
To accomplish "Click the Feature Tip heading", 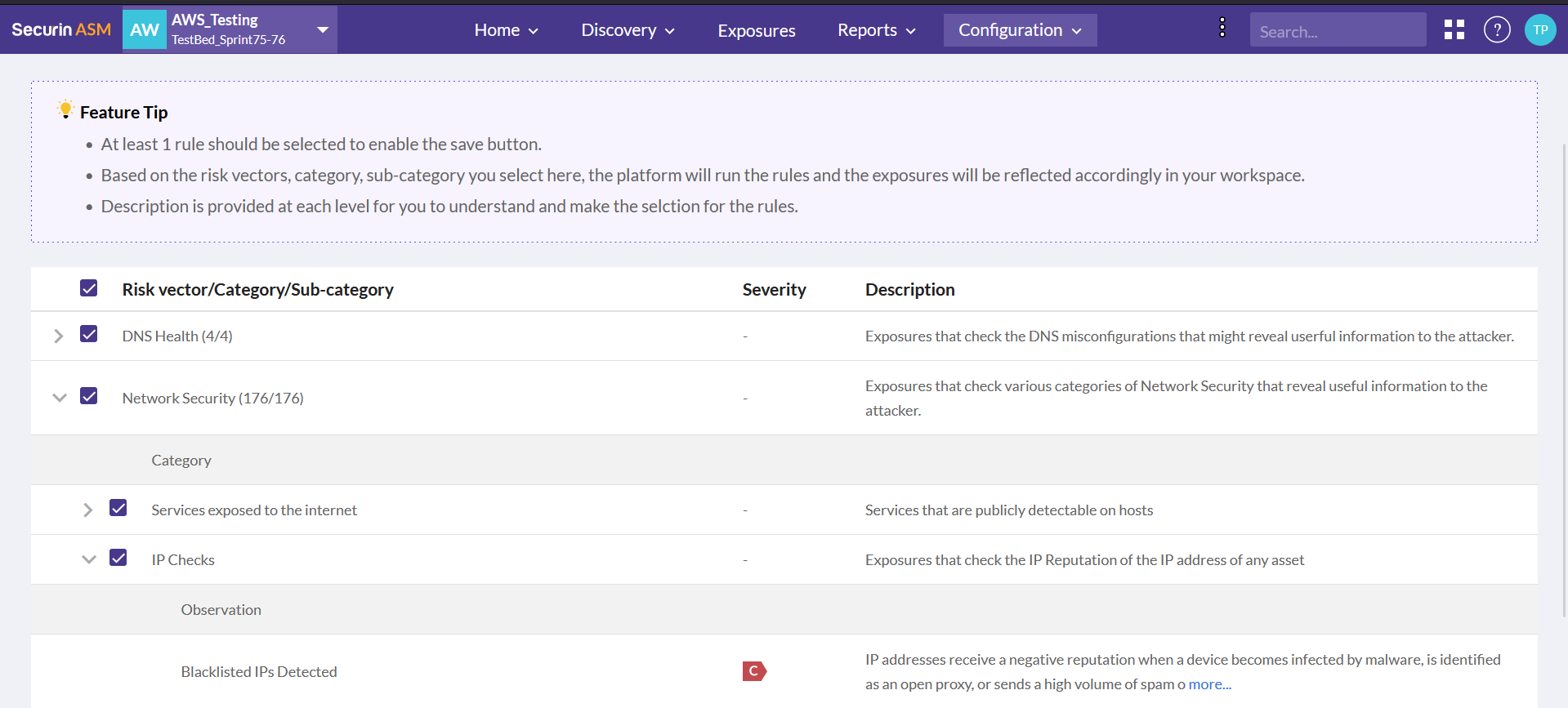I will [124, 112].
